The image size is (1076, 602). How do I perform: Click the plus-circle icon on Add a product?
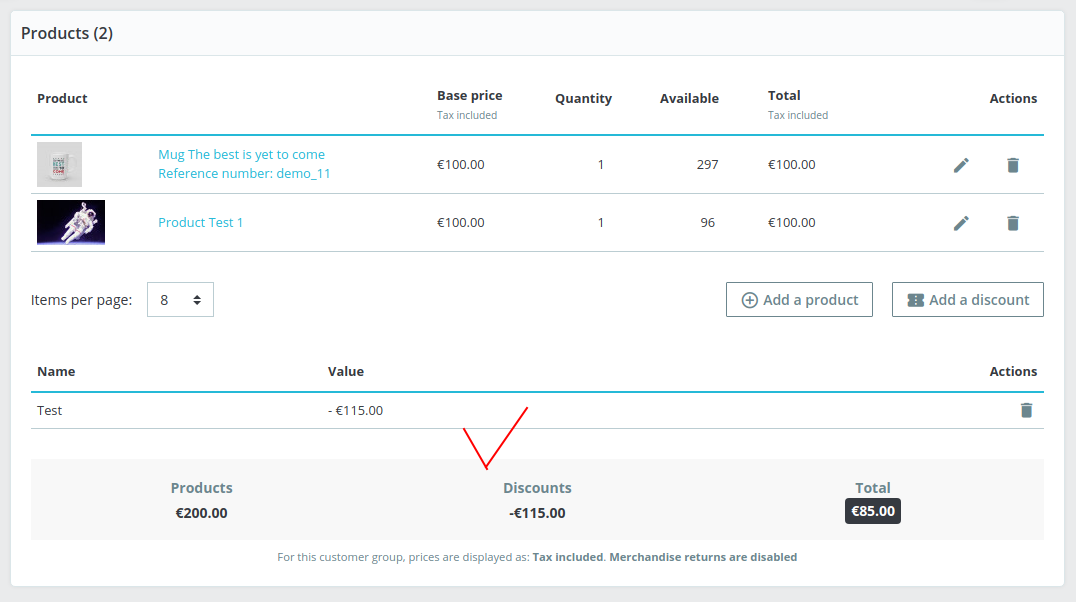(748, 299)
